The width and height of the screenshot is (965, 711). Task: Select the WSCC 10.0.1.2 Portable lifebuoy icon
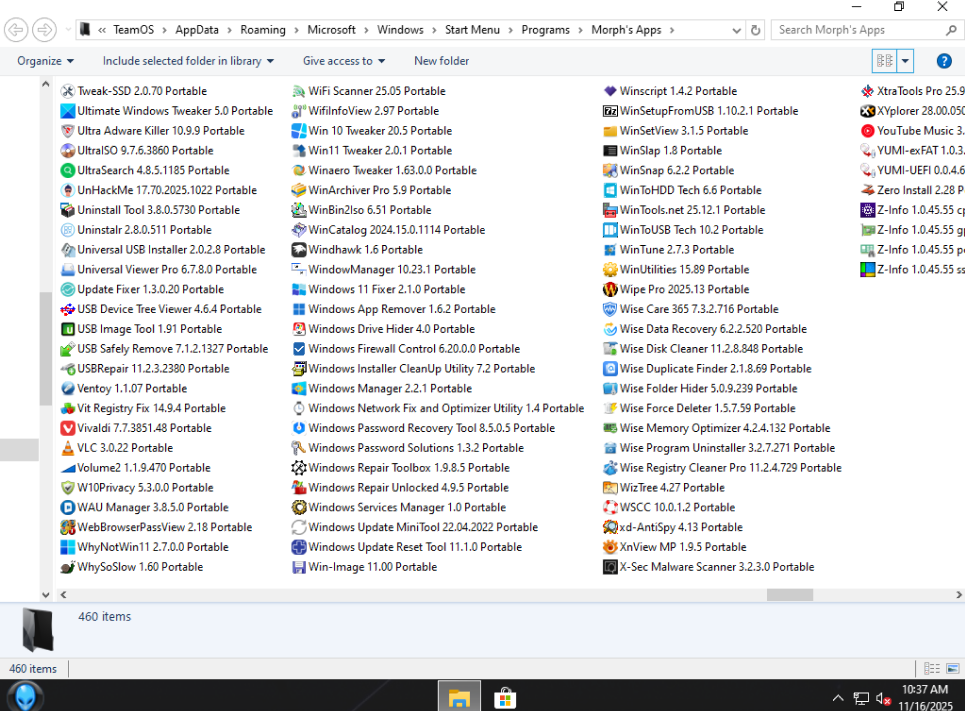pos(610,507)
